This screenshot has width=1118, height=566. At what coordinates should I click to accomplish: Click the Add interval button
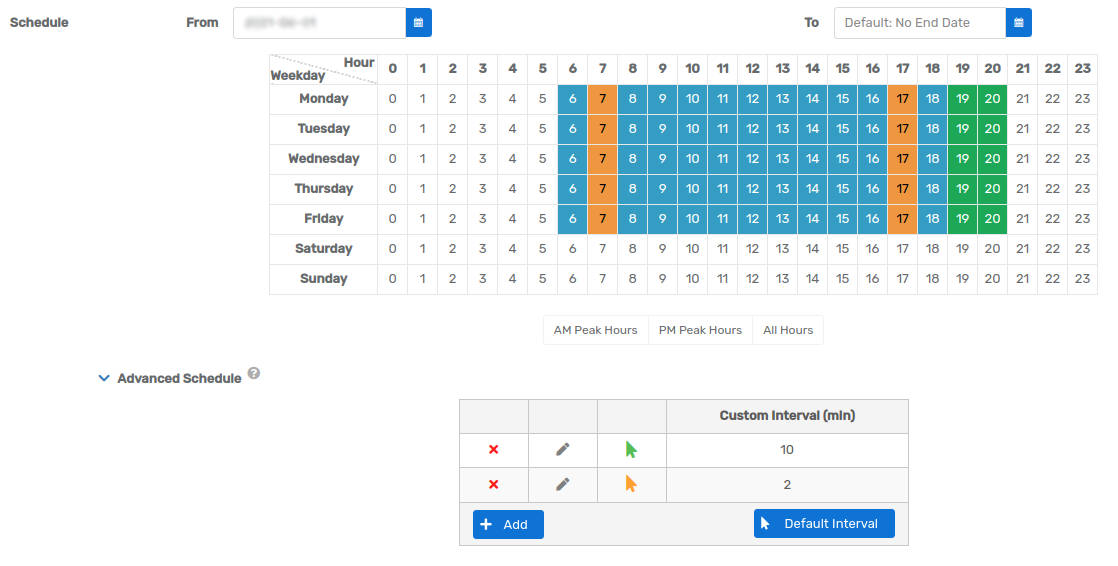point(508,525)
